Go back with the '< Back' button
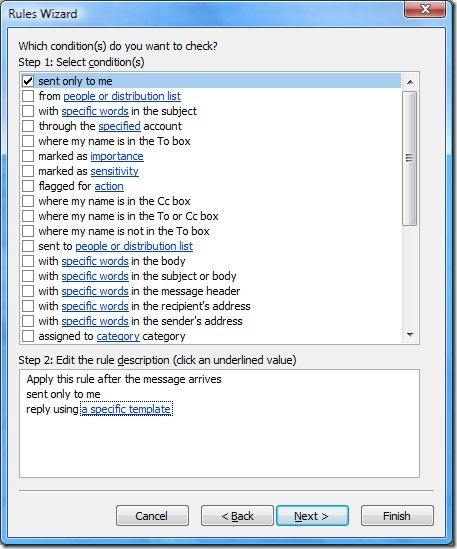The width and height of the screenshot is (457, 549). pyautogui.click(x=237, y=516)
